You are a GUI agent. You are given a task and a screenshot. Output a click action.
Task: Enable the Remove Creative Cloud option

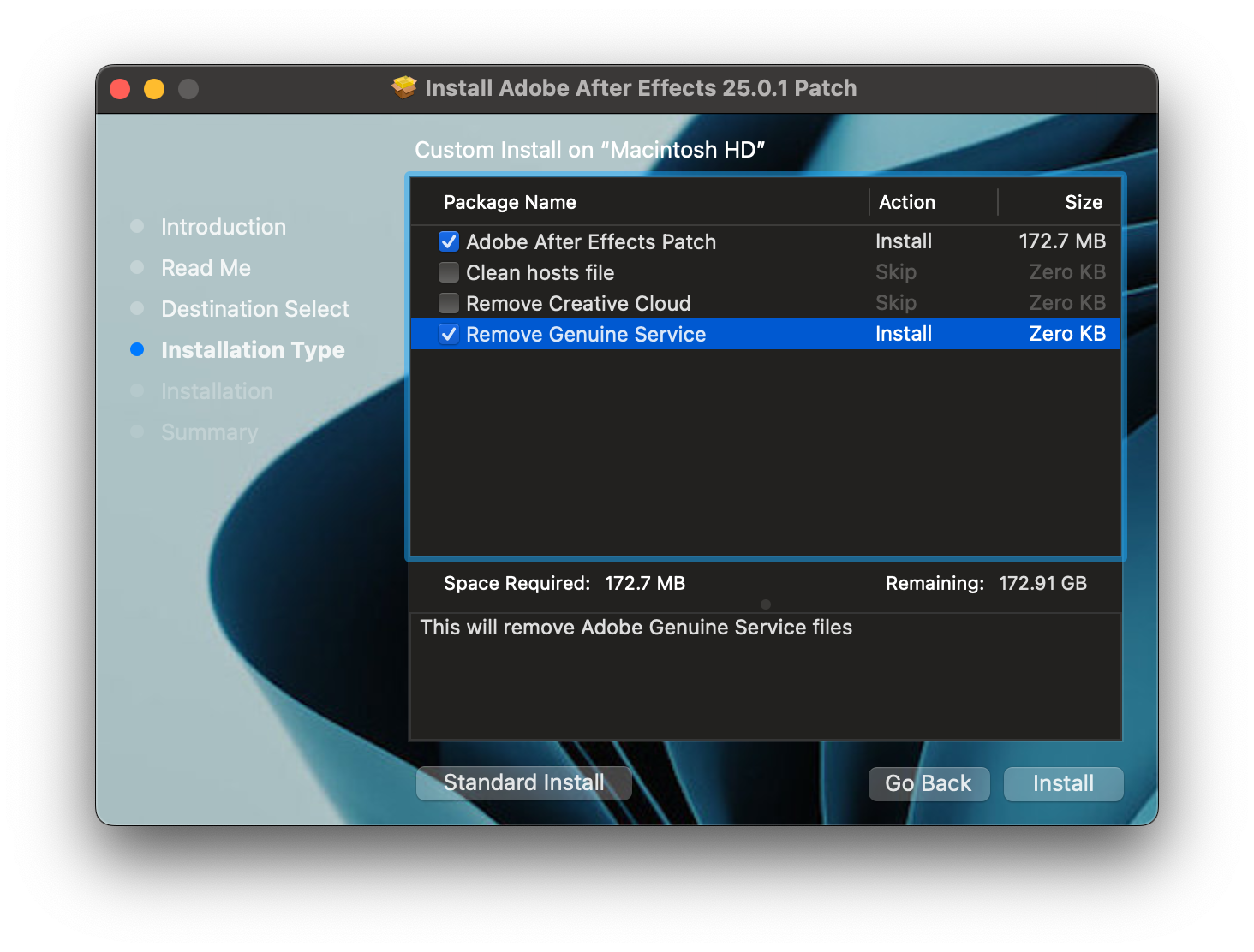[449, 303]
